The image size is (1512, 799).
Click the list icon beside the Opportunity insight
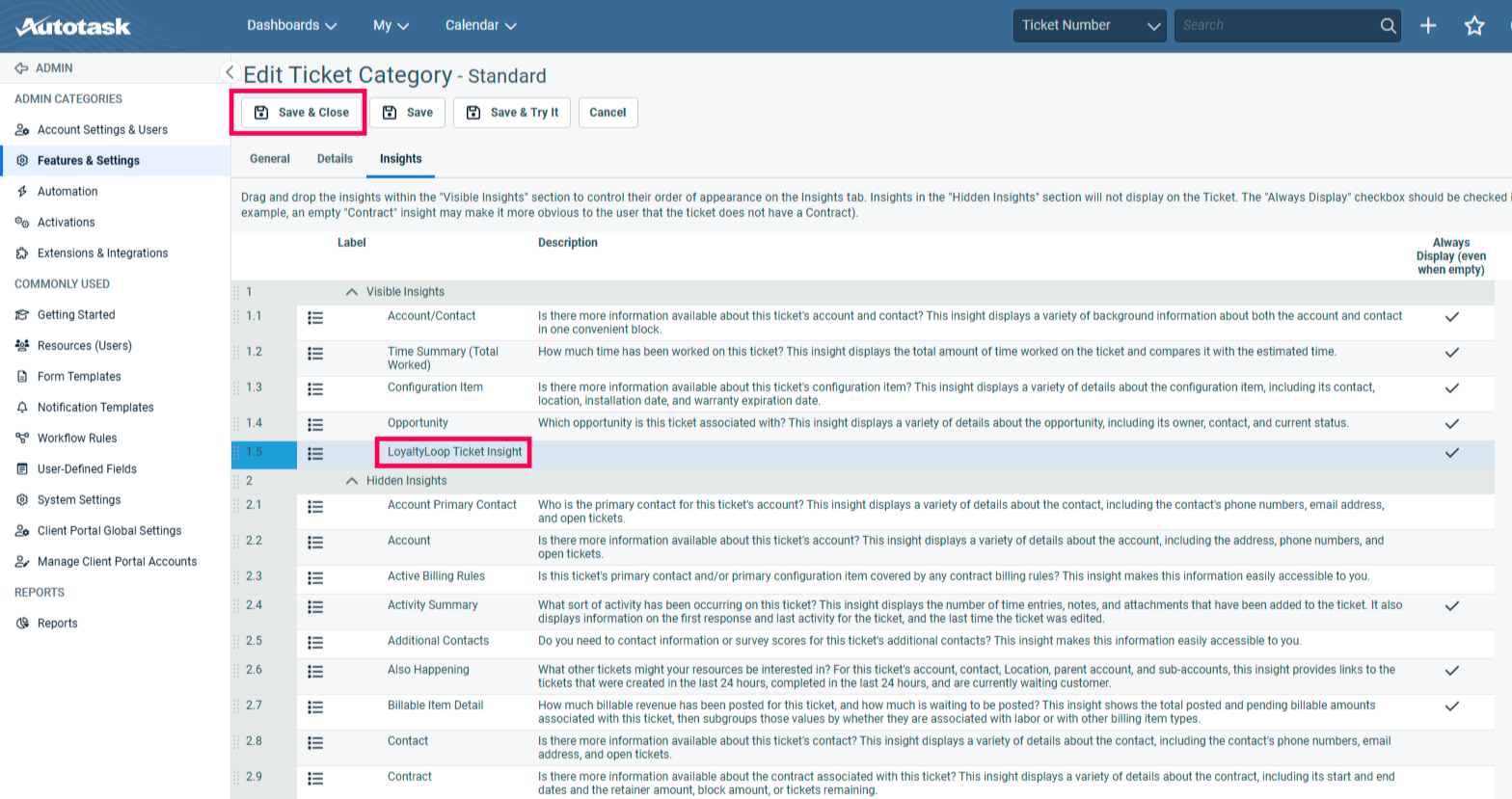click(315, 424)
